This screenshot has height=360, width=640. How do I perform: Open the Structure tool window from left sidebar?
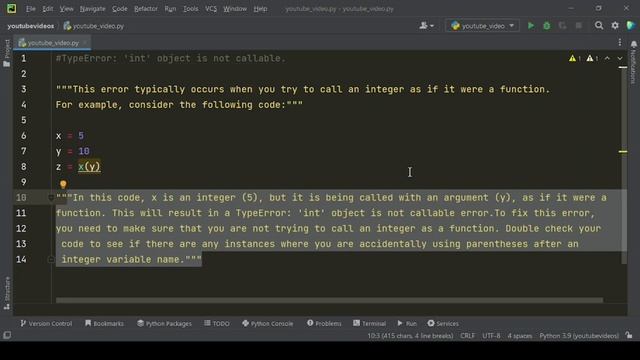7,293
